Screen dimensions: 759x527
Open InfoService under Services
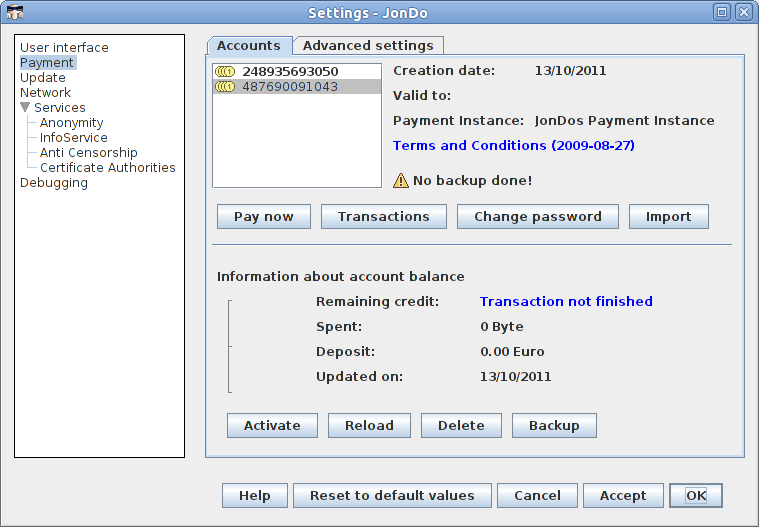(74, 137)
